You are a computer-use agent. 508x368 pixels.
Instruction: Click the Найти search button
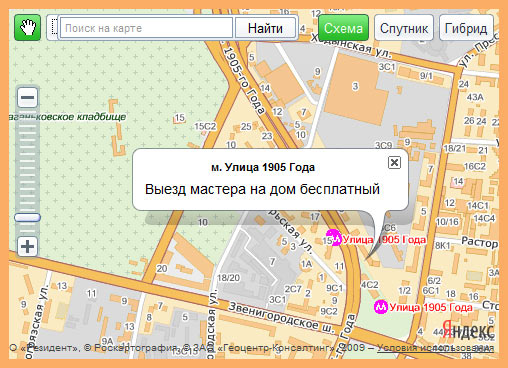(265, 28)
